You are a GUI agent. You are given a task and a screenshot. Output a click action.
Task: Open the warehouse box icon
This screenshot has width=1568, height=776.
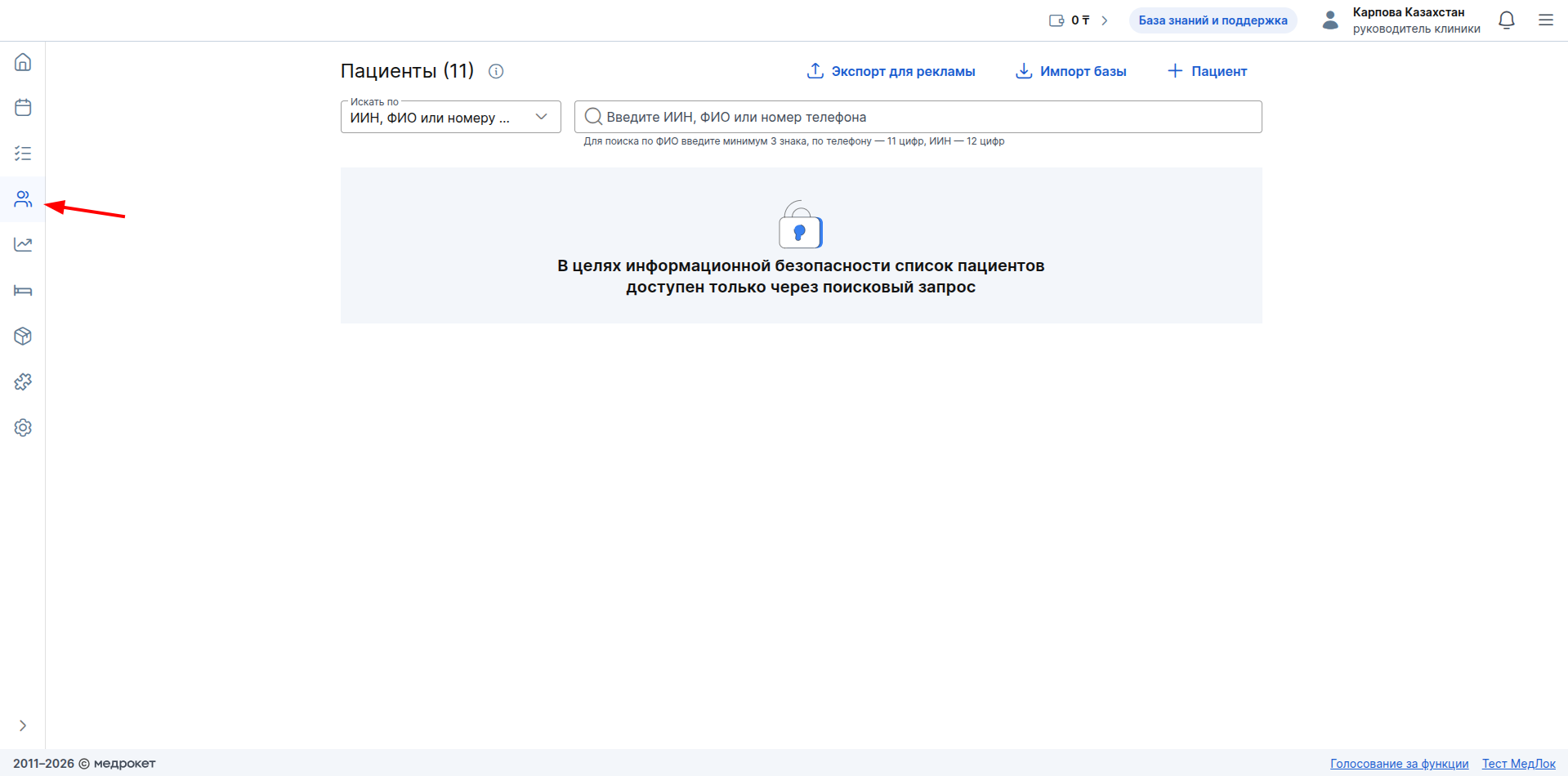pyautogui.click(x=23, y=337)
